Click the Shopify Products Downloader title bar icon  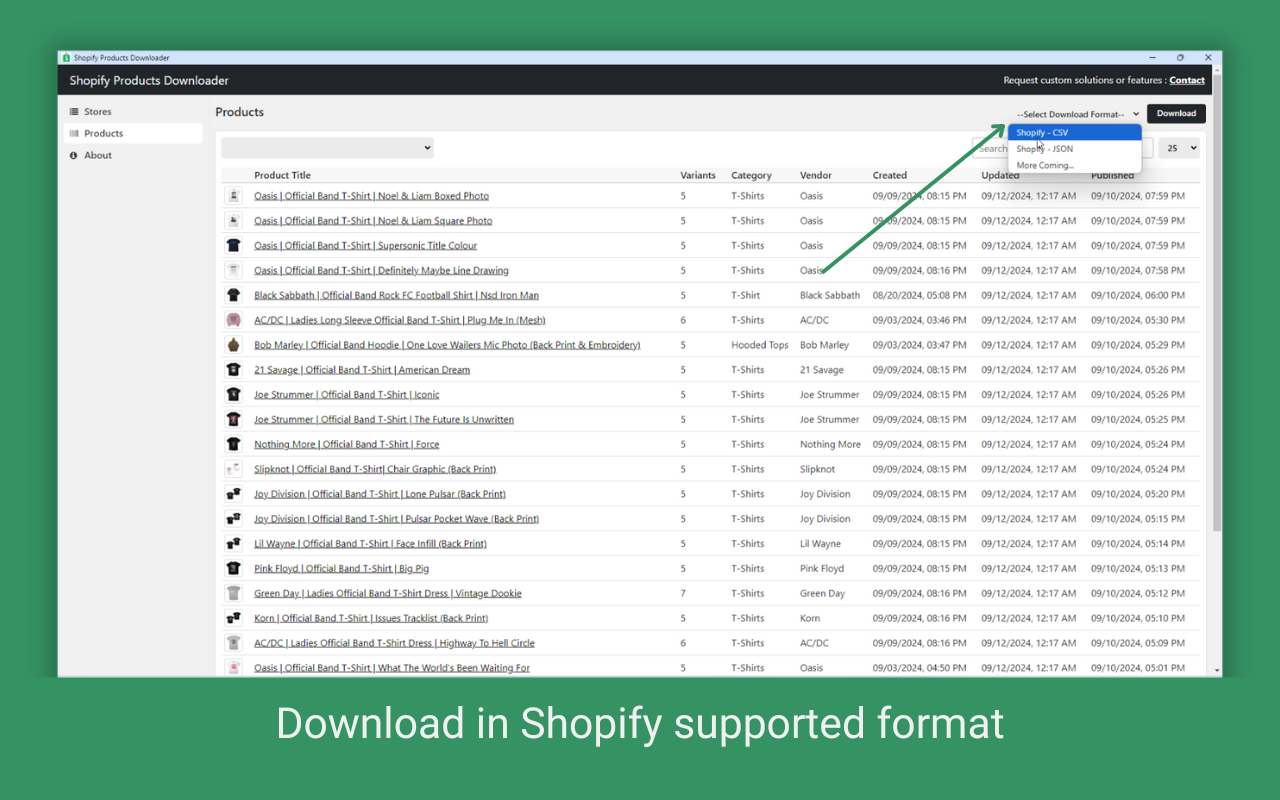(x=66, y=58)
